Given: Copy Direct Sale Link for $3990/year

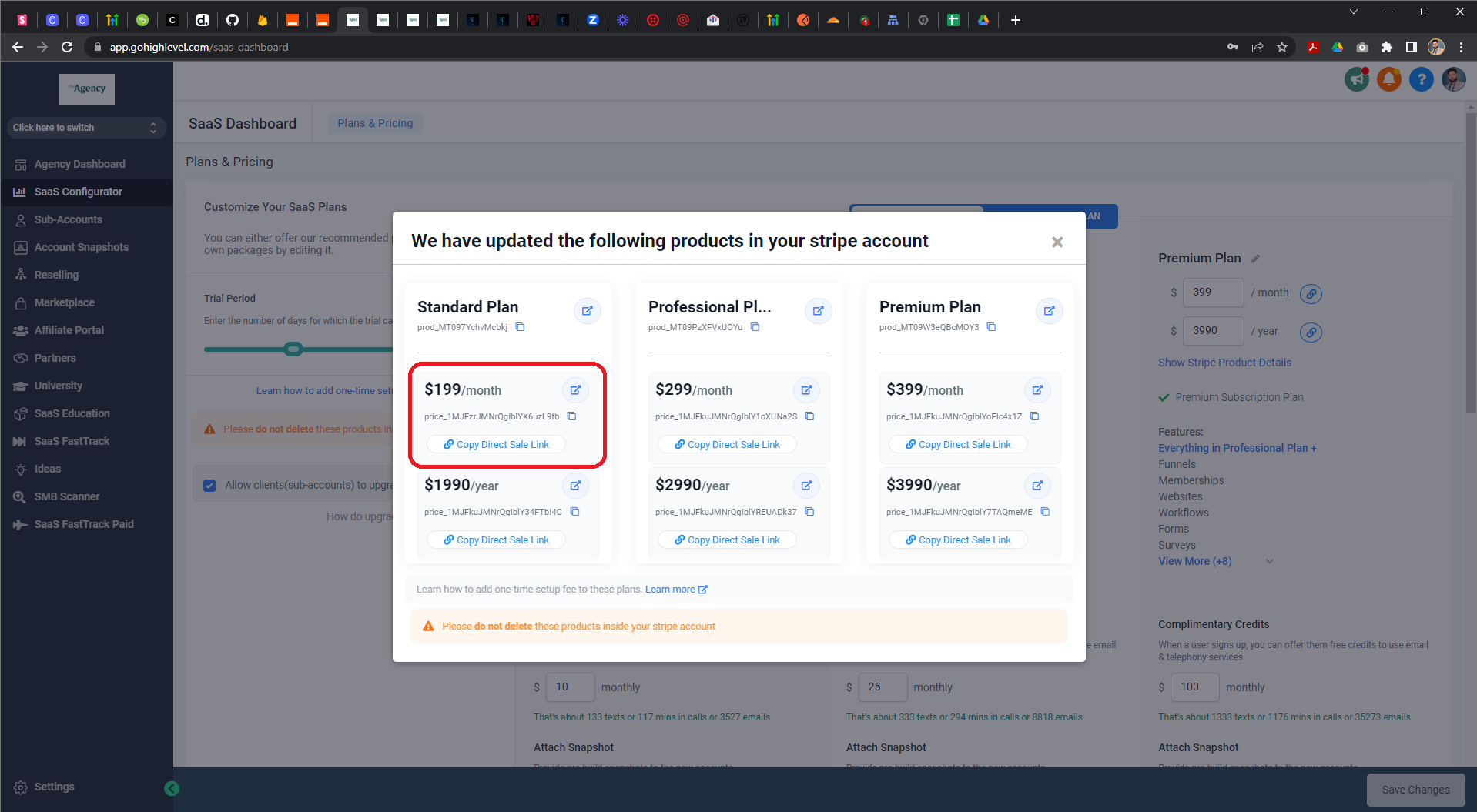Looking at the screenshot, I should coord(958,540).
